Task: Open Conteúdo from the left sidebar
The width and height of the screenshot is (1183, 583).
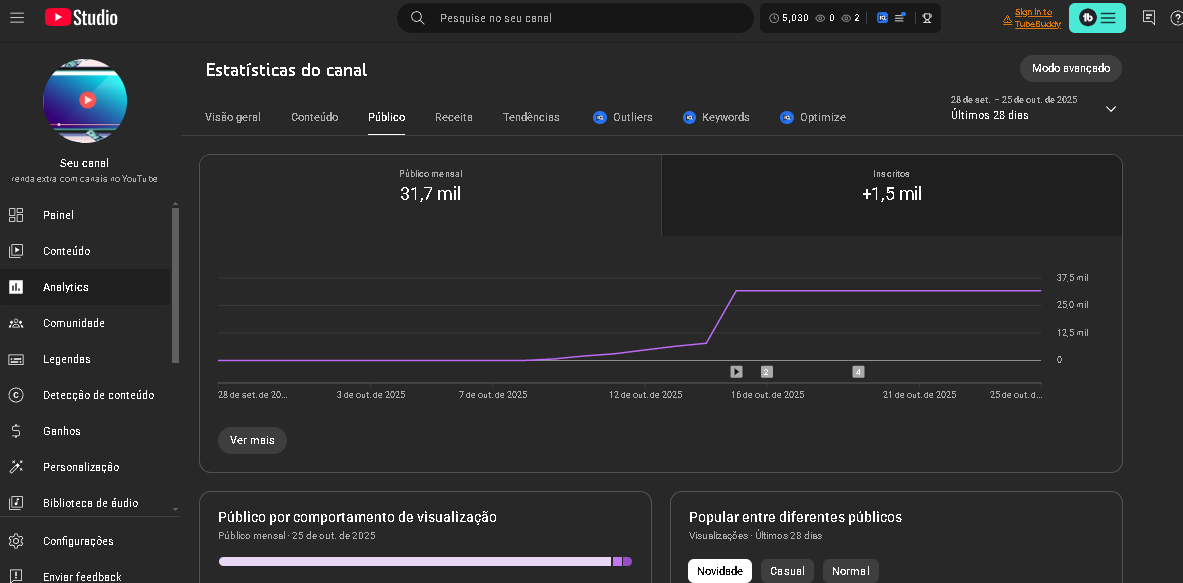Action: tap(66, 251)
